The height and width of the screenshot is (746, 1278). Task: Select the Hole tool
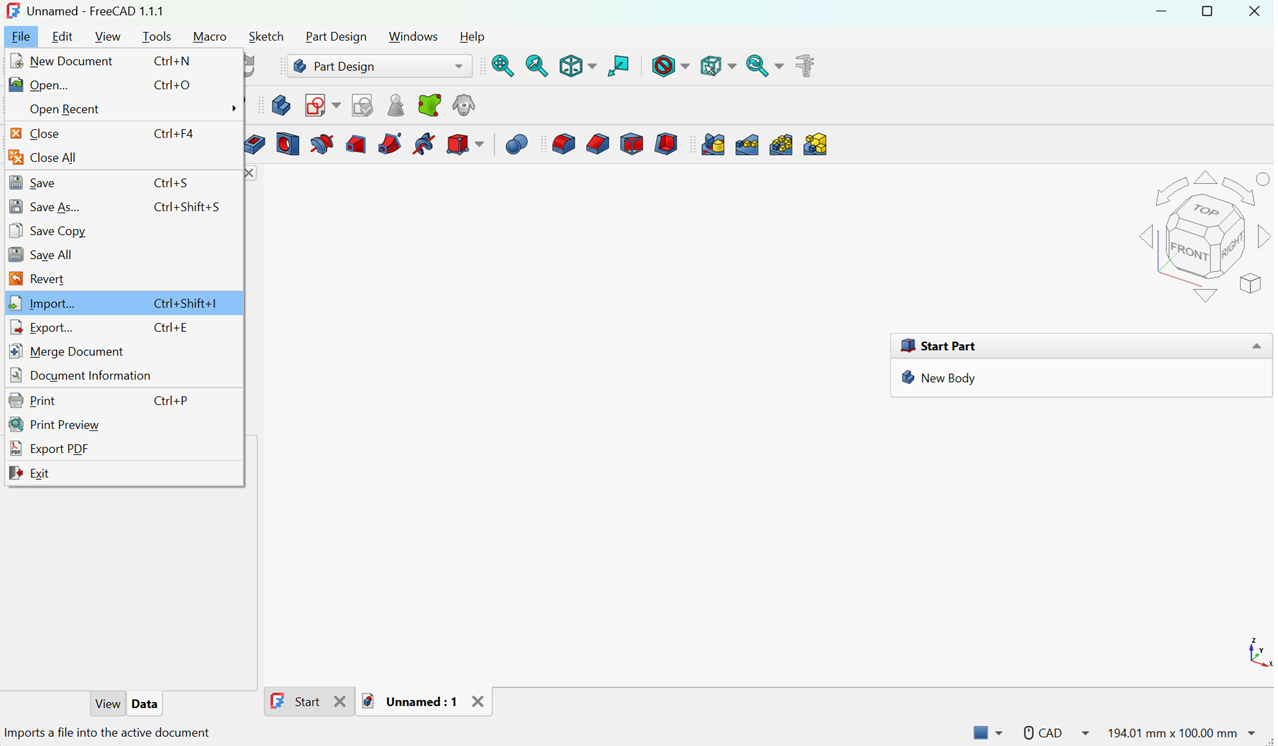288,144
